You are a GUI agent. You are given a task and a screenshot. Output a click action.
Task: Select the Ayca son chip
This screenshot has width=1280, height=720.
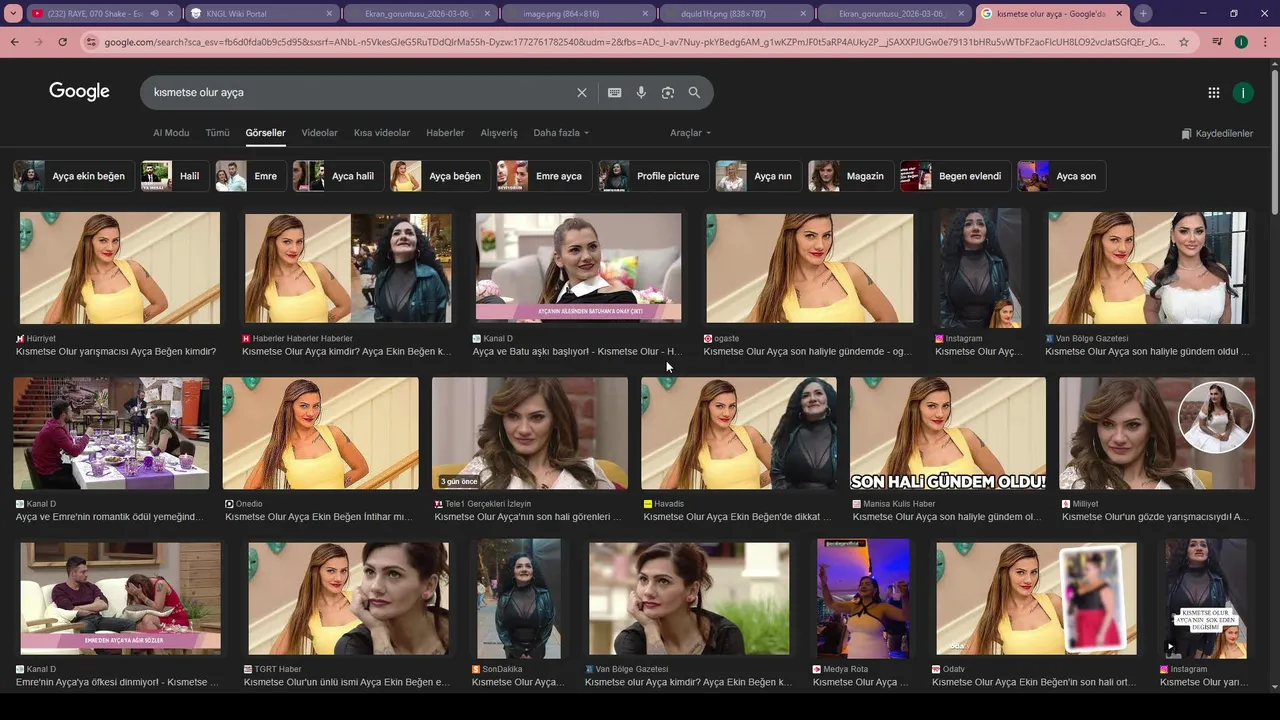click(x=1061, y=176)
